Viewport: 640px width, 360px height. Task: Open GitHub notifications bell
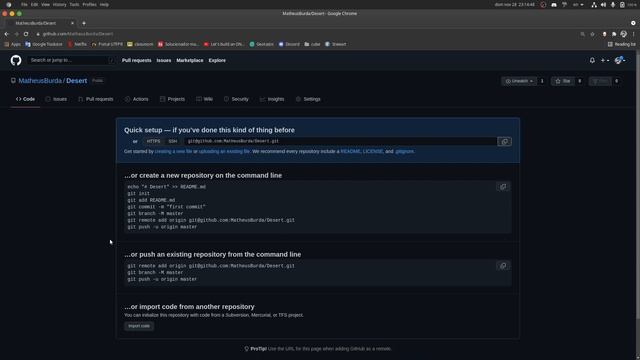point(592,60)
